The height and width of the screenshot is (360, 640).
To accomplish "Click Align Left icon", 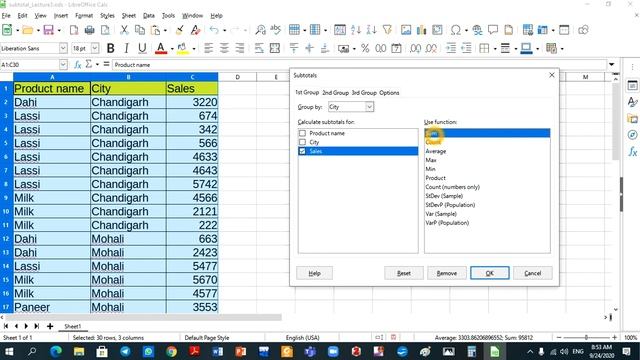I will coord(208,49).
